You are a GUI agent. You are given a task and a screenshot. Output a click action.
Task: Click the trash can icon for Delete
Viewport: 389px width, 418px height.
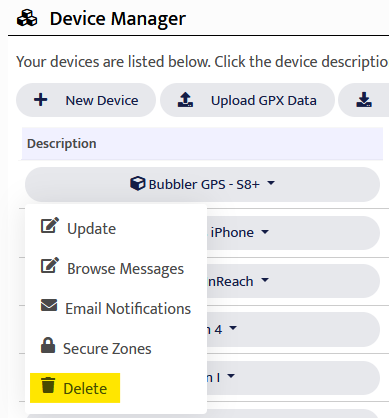(x=48, y=385)
